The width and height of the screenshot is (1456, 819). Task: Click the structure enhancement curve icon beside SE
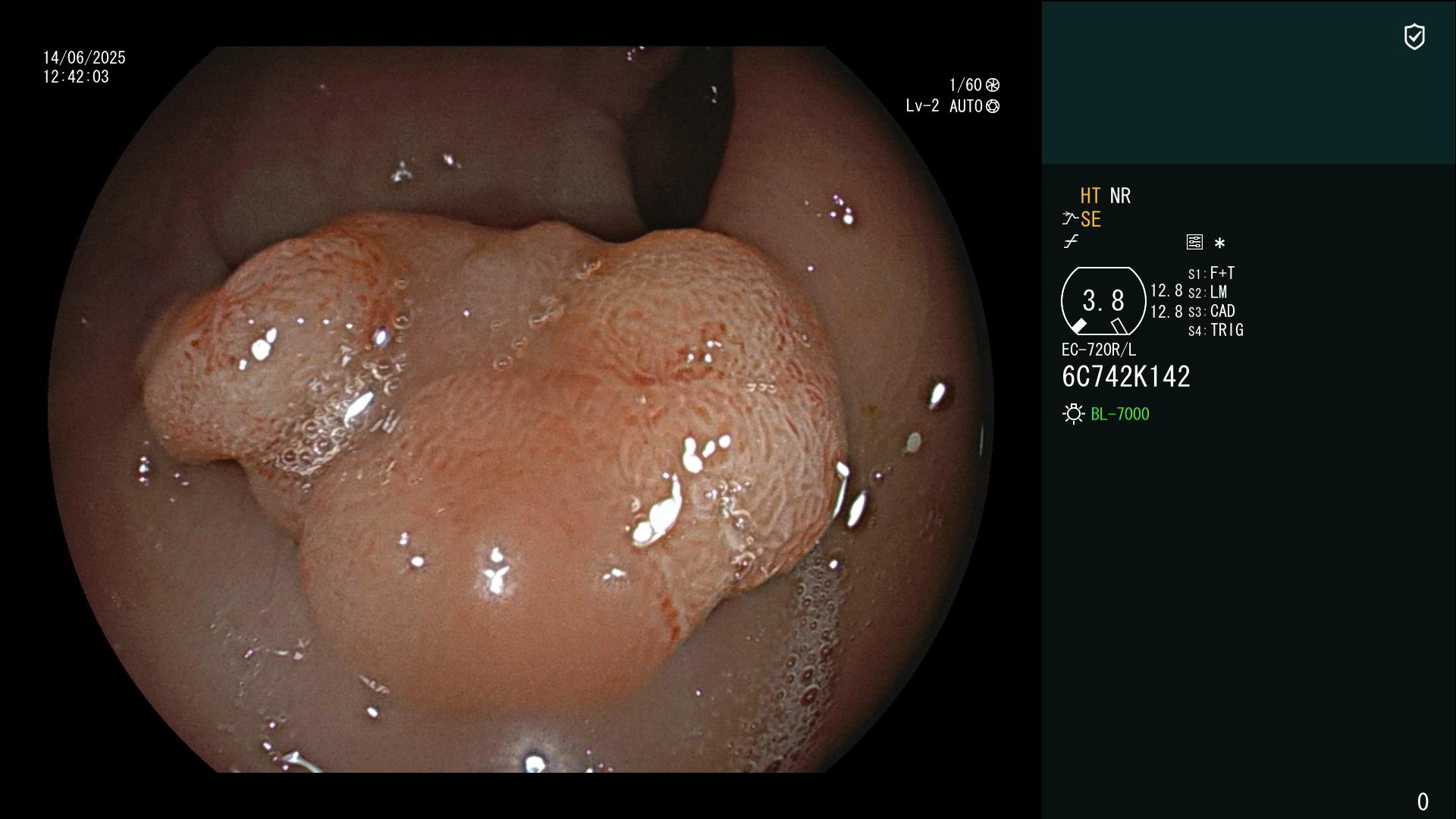click(1070, 219)
